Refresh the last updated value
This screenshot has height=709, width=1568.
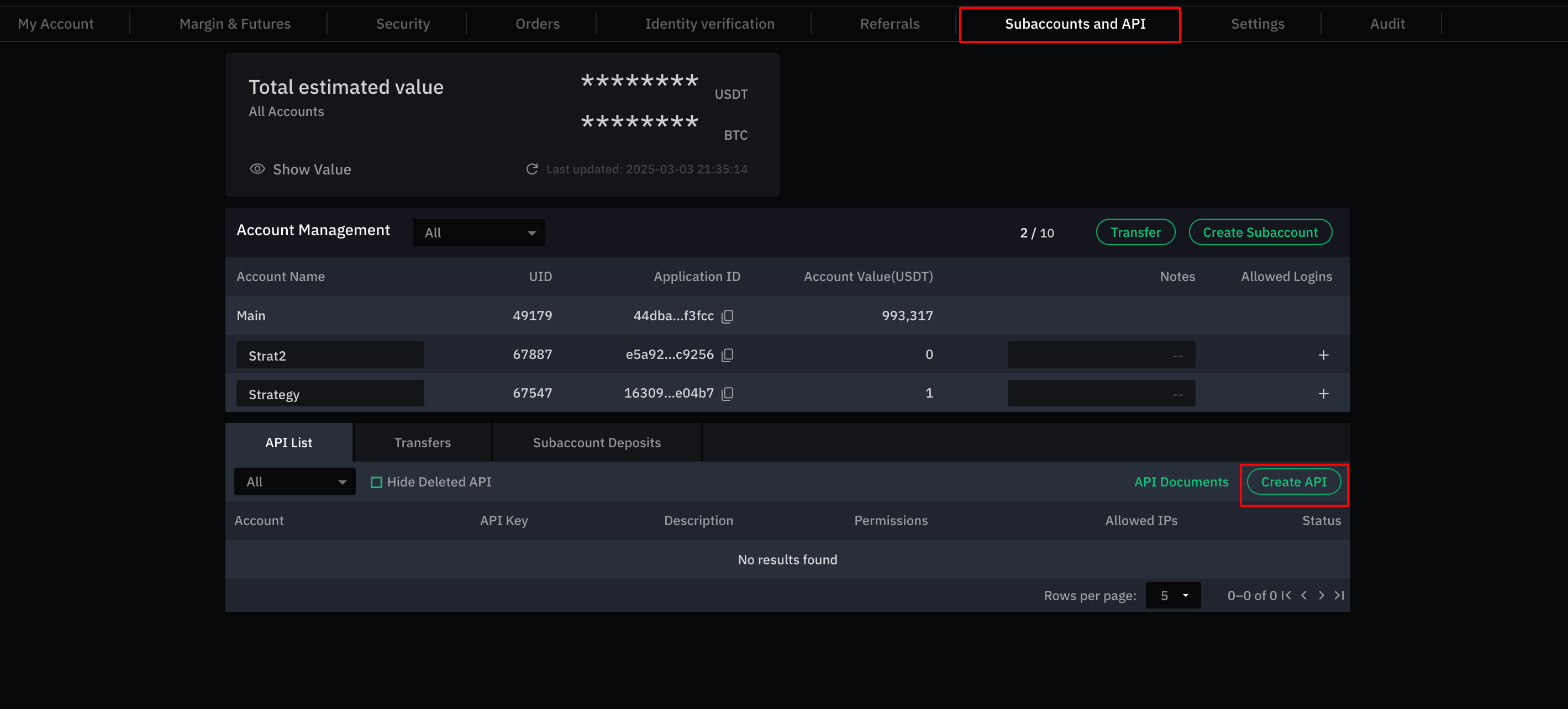532,169
